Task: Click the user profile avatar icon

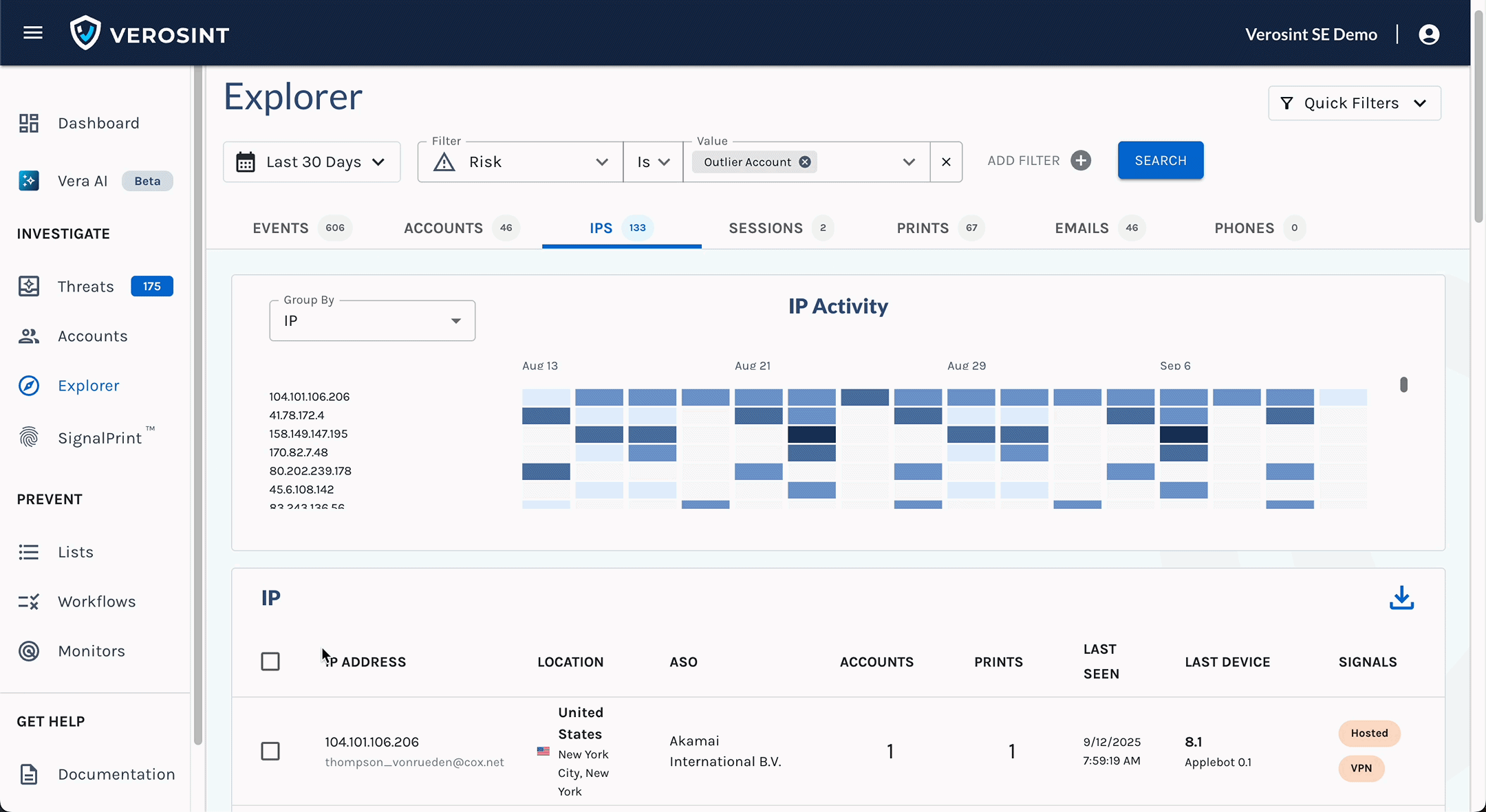Action: pos(1429,34)
